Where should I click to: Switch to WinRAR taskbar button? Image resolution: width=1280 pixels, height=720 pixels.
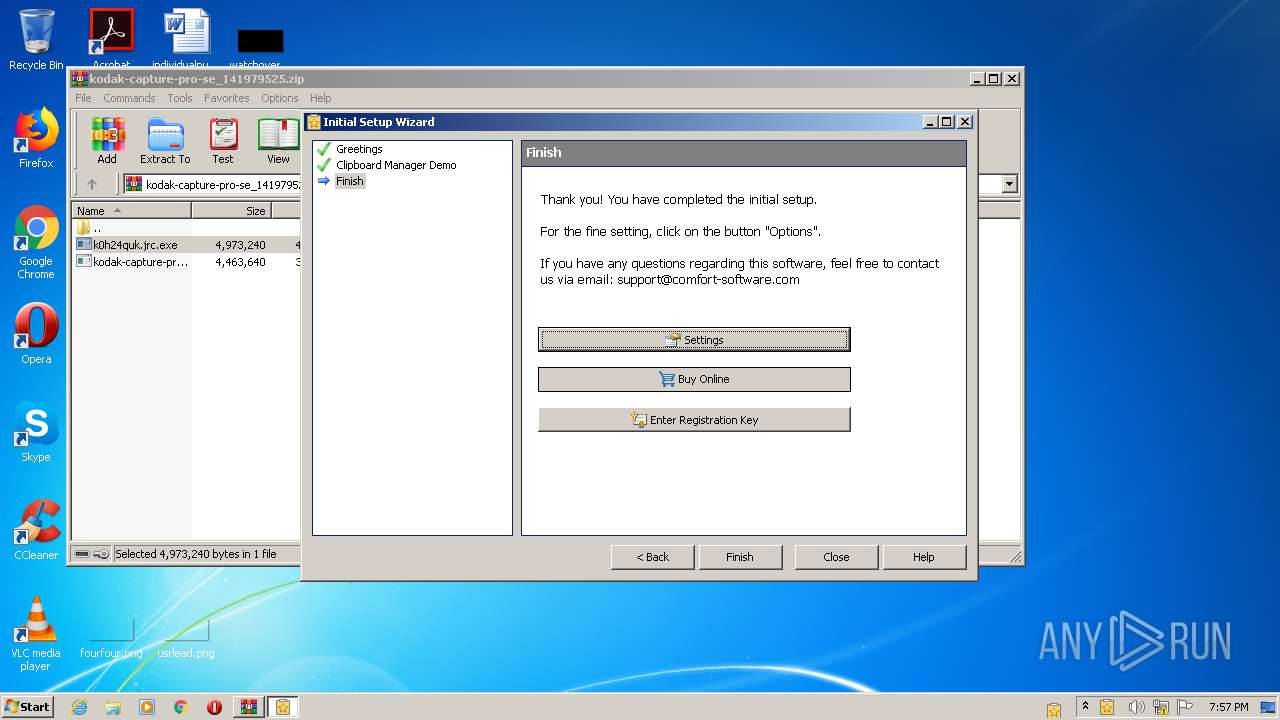tap(248, 707)
